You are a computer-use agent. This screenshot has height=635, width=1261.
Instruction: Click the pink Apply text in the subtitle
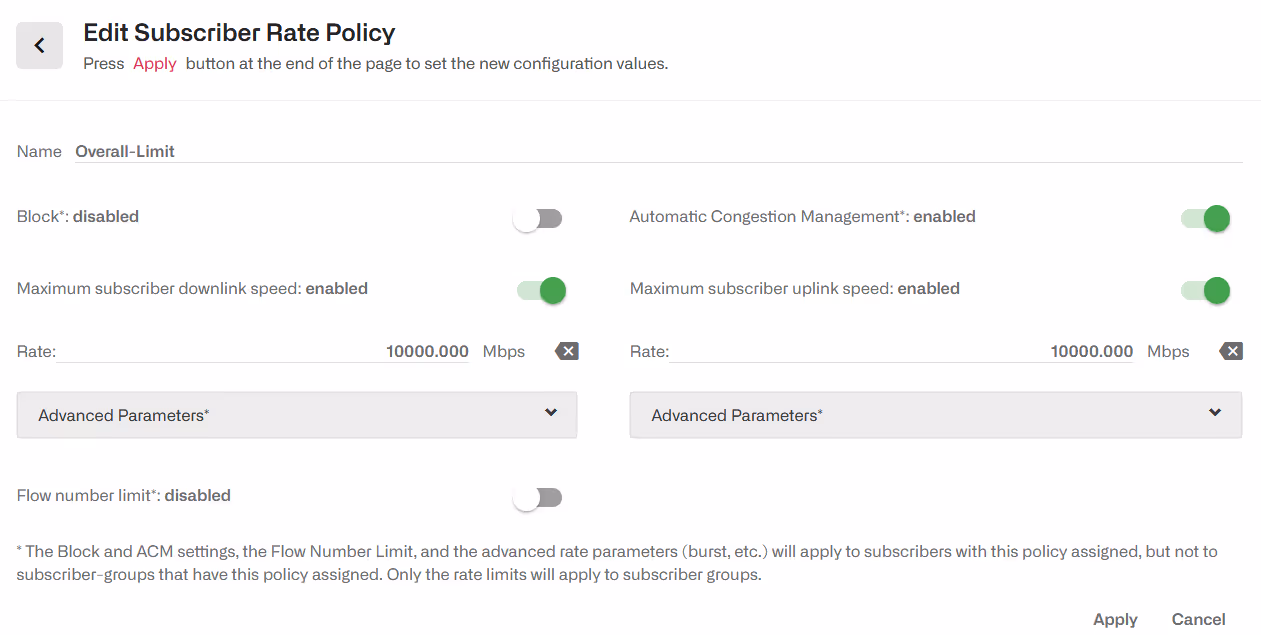pos(155,64)
